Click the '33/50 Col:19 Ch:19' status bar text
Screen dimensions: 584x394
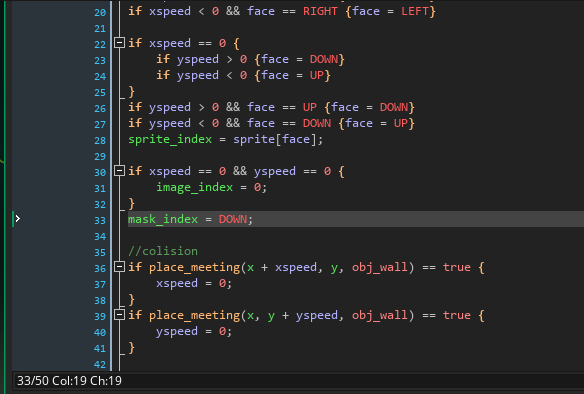(x=69, y=381)
